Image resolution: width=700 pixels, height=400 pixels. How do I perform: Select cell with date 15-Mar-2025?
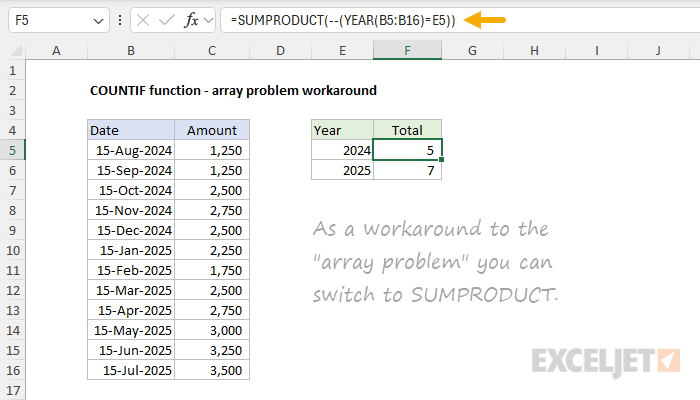pos(131,291)
